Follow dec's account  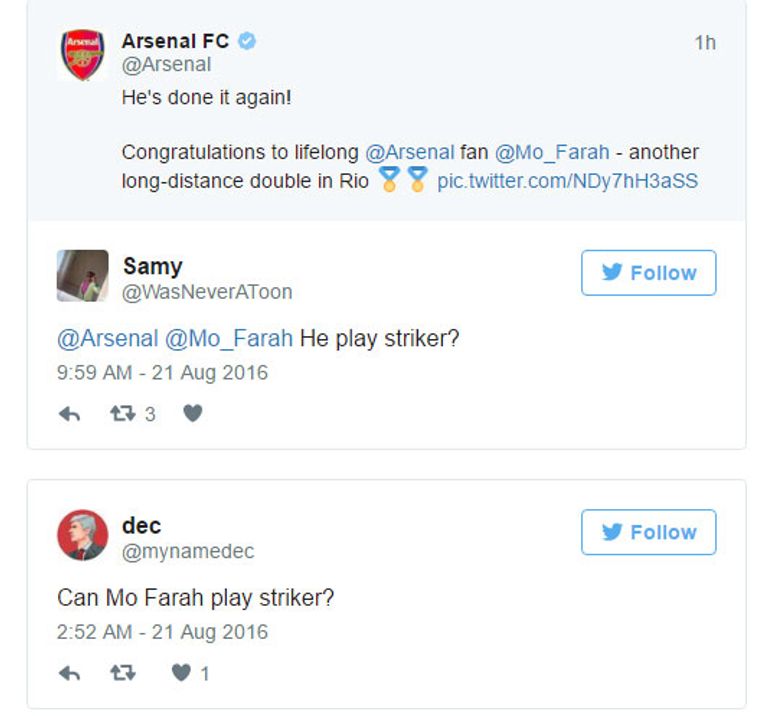[x=648, y=532]
